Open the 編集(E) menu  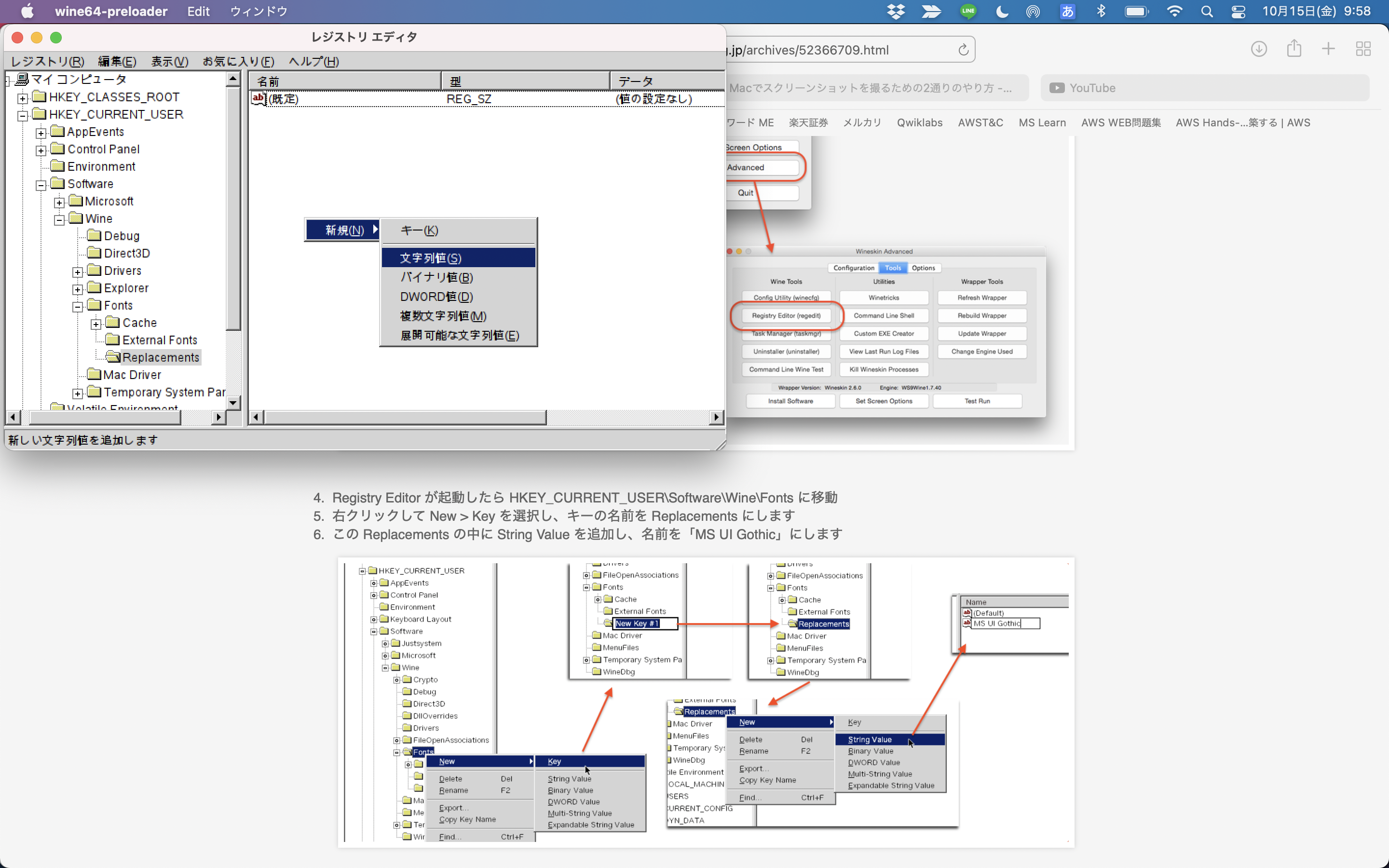117,61
